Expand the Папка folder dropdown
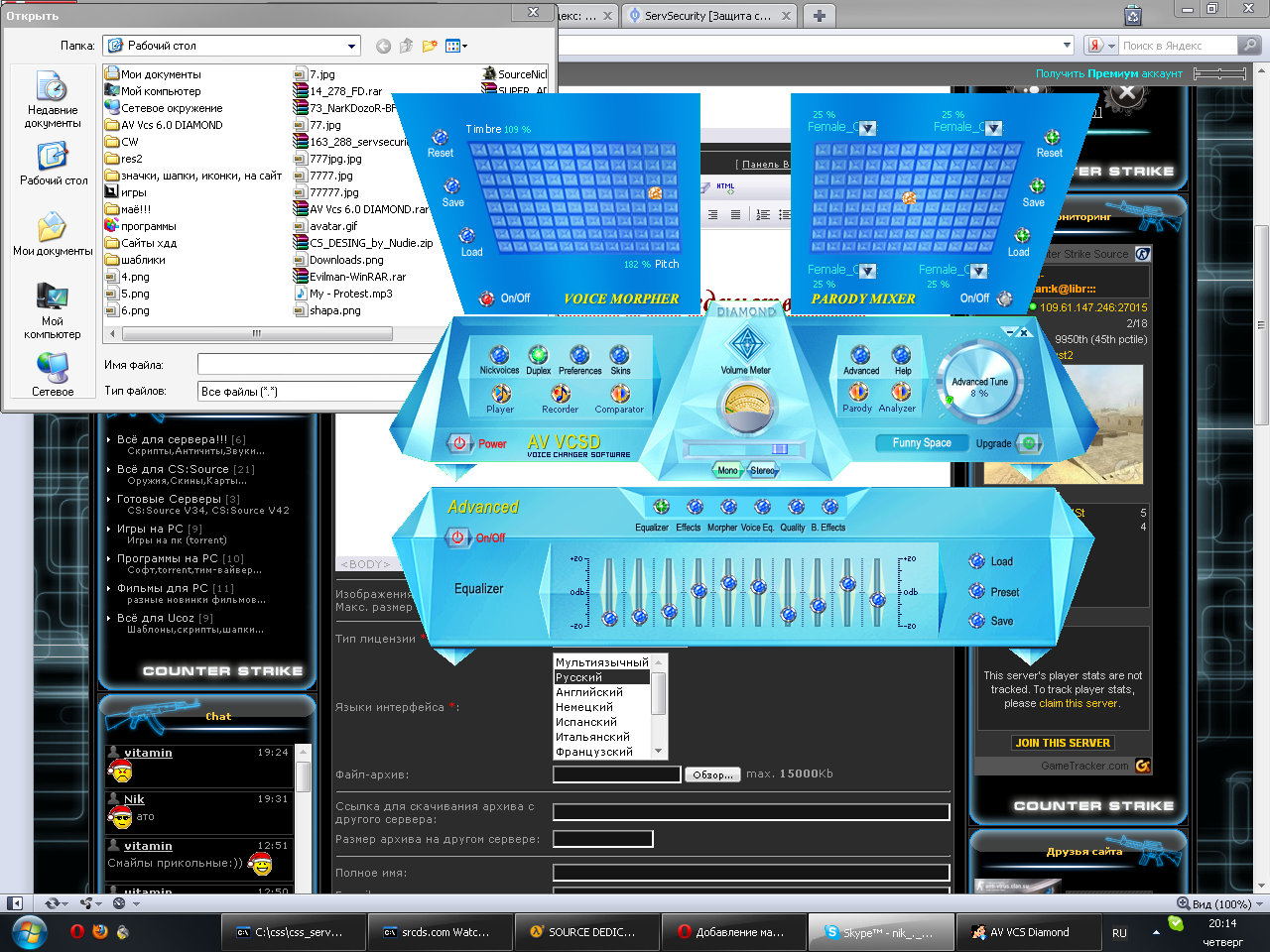Screen dimensions: 1270x952 coord(351,46)
